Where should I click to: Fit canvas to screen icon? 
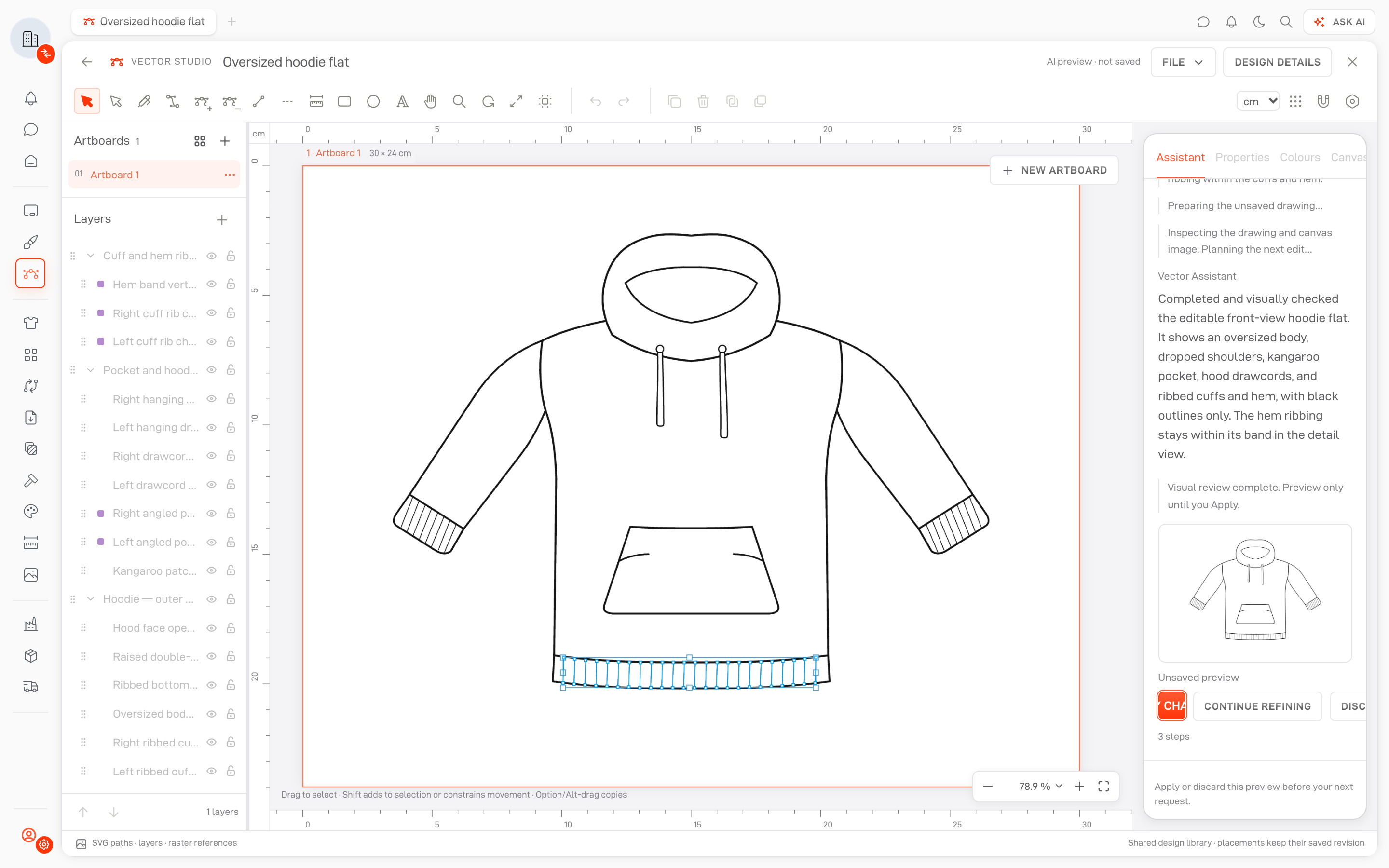coord(1104,787)
